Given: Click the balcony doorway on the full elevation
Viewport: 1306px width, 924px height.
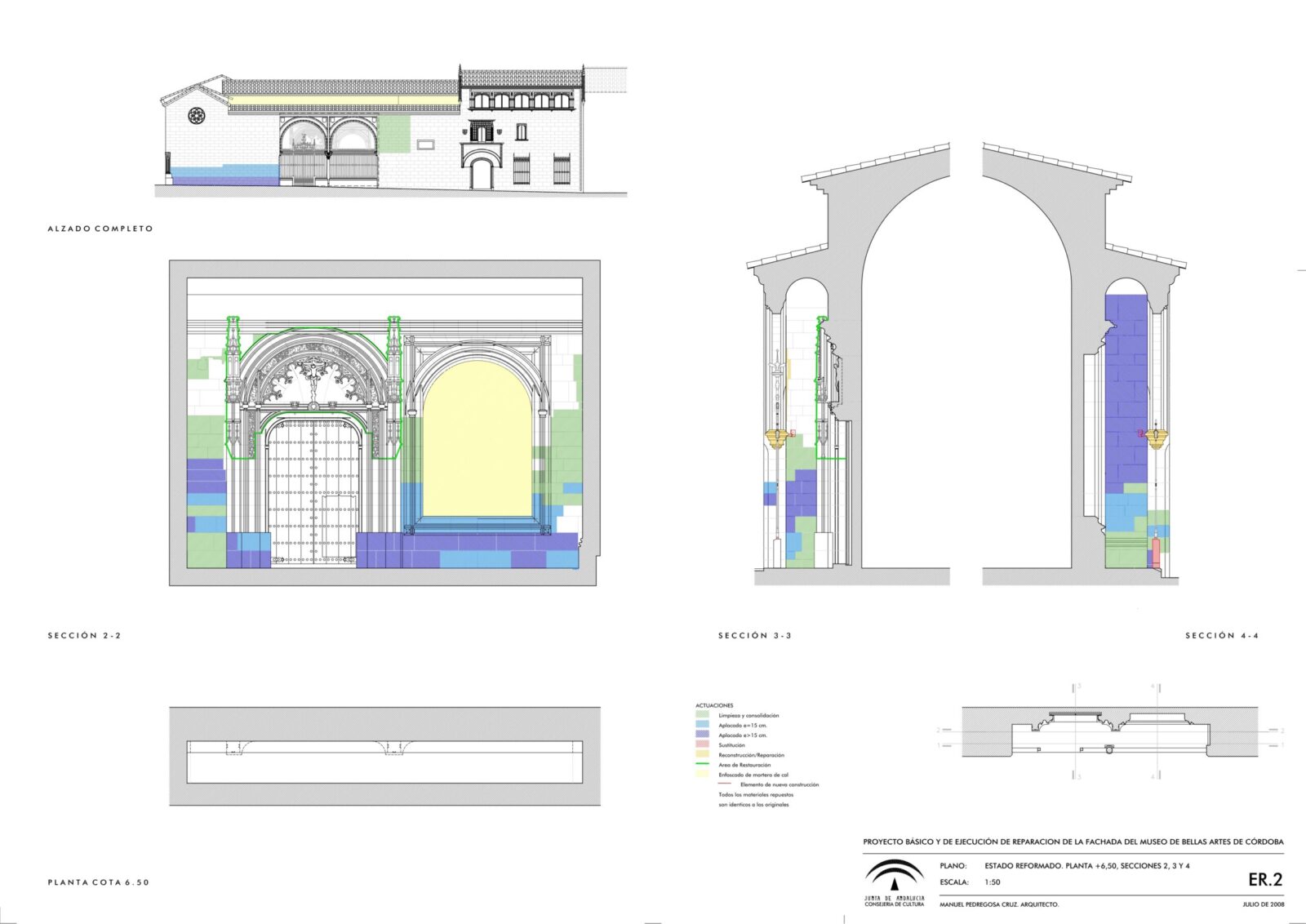Looking at the screenshot, I should click(481, 131).
